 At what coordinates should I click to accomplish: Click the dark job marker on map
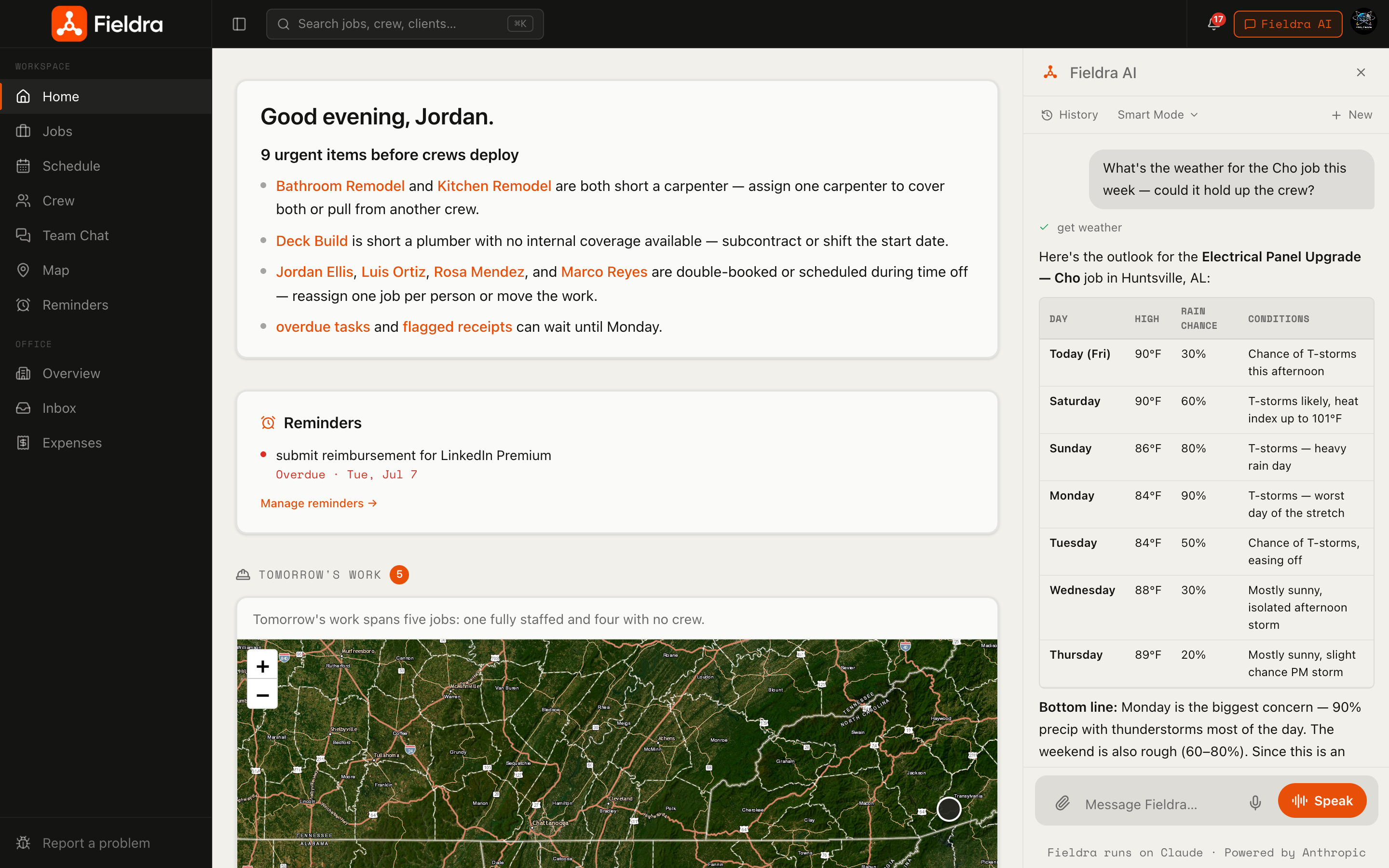(x=949, y=809)
